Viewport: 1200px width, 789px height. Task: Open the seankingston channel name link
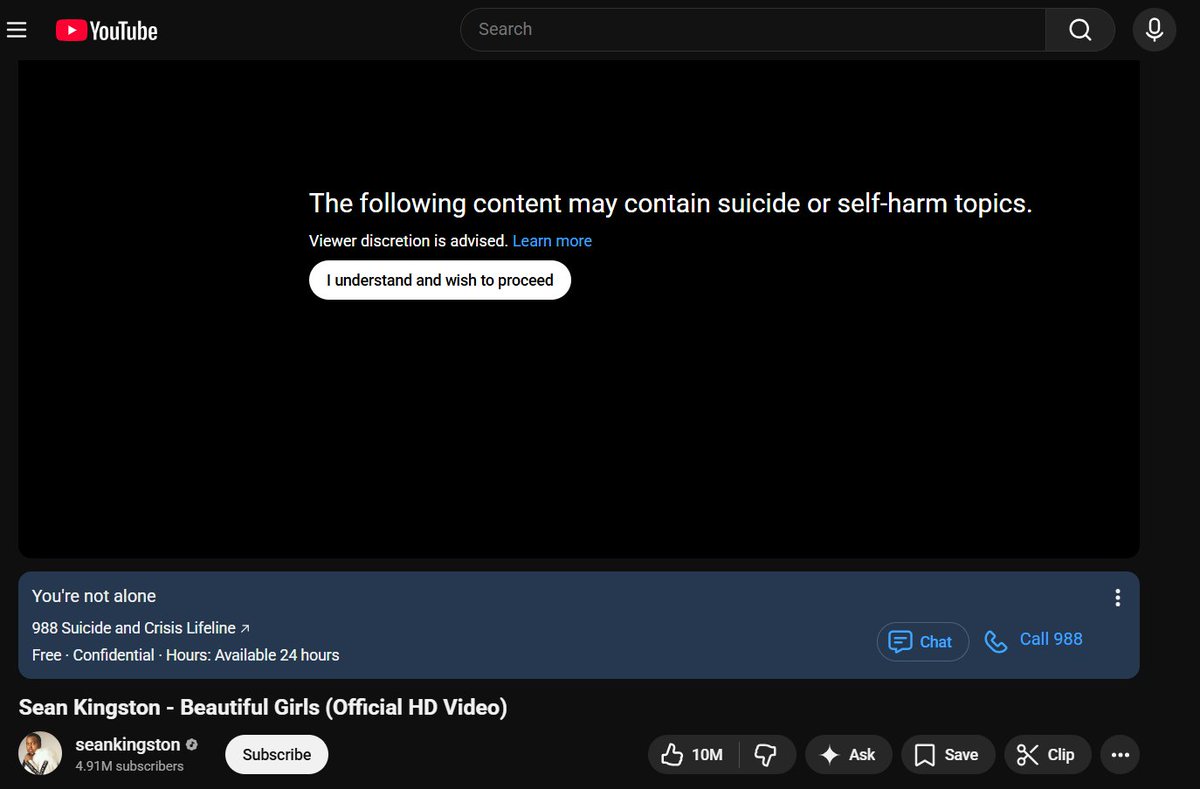pos(128,744)
